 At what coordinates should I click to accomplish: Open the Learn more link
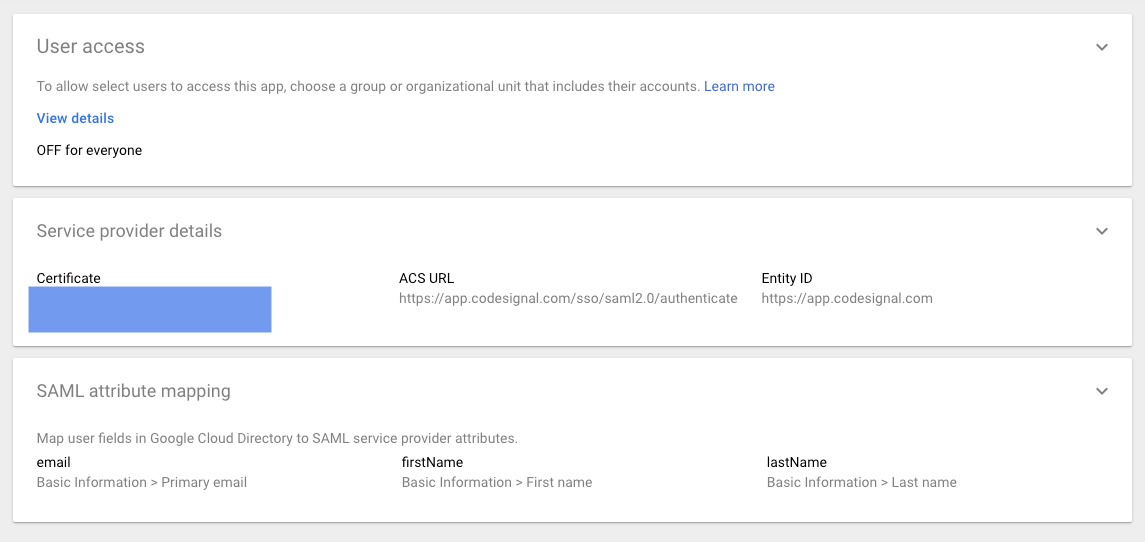point(739,86)
